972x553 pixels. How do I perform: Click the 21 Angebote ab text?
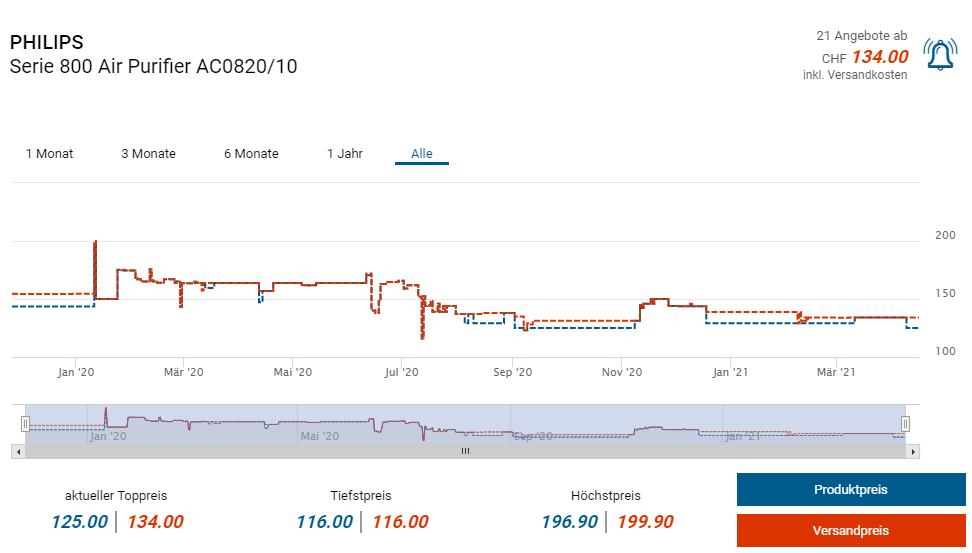pos(862,36)
